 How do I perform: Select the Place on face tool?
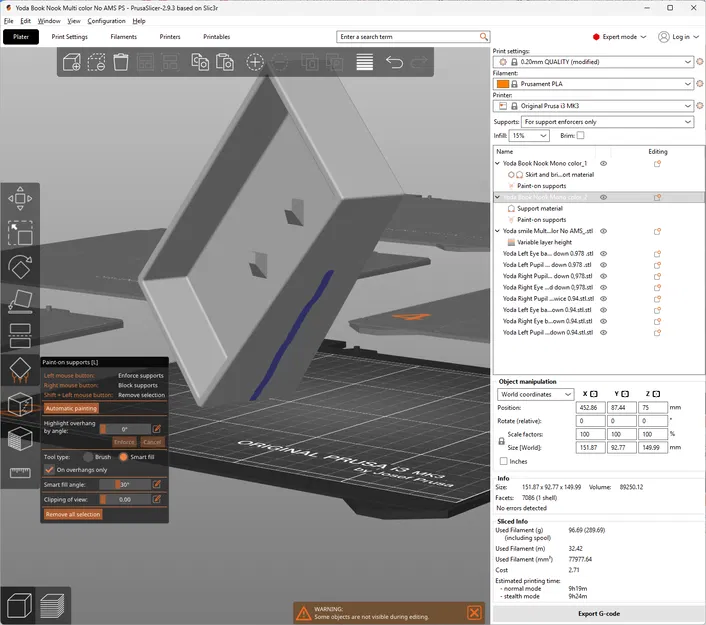point(20,301)
